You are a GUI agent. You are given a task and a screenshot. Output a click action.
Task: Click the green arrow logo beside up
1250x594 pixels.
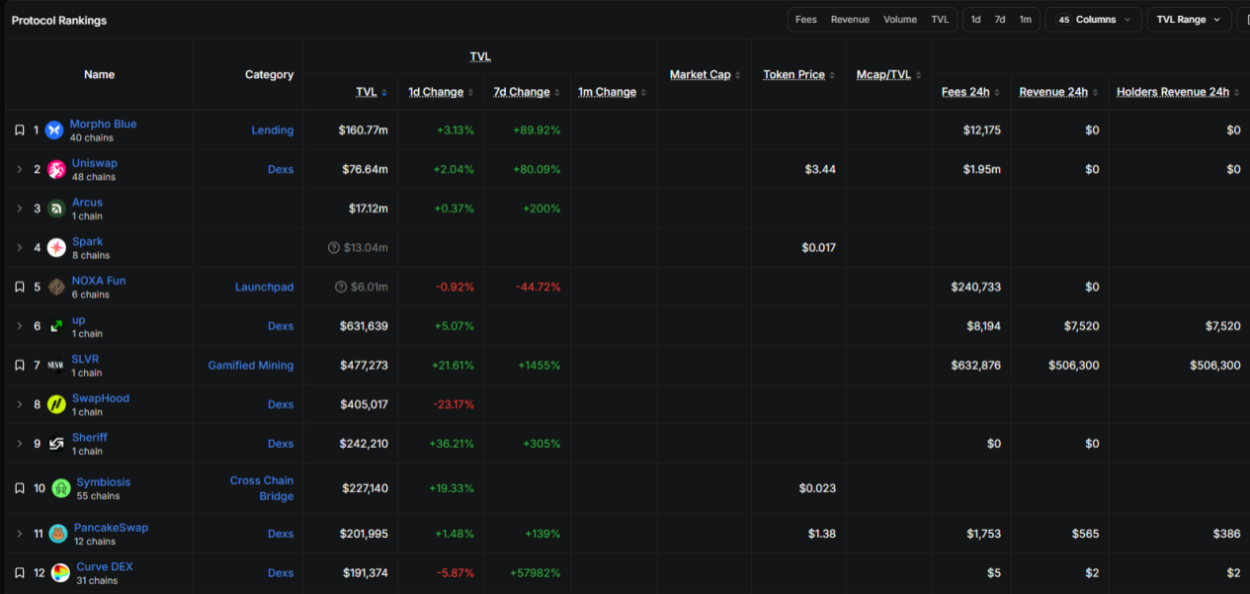(56, 326)
